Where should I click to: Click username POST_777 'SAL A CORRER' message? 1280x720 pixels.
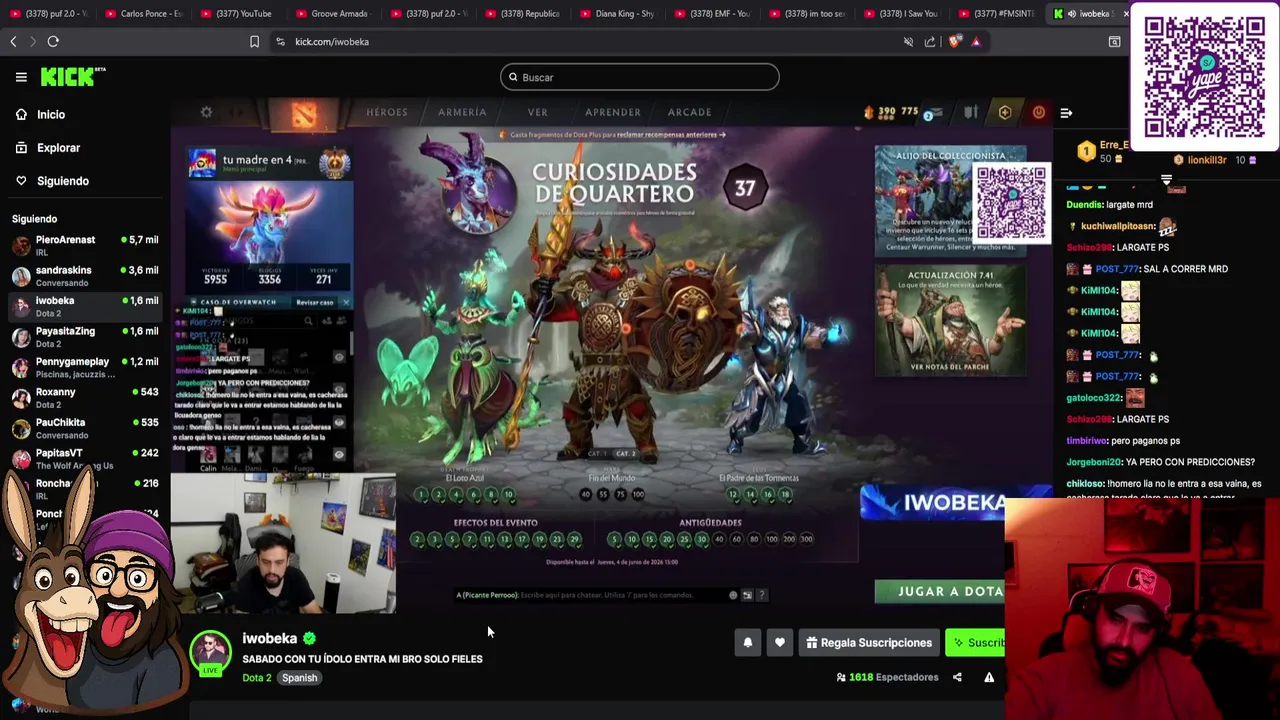[1117, 269]
